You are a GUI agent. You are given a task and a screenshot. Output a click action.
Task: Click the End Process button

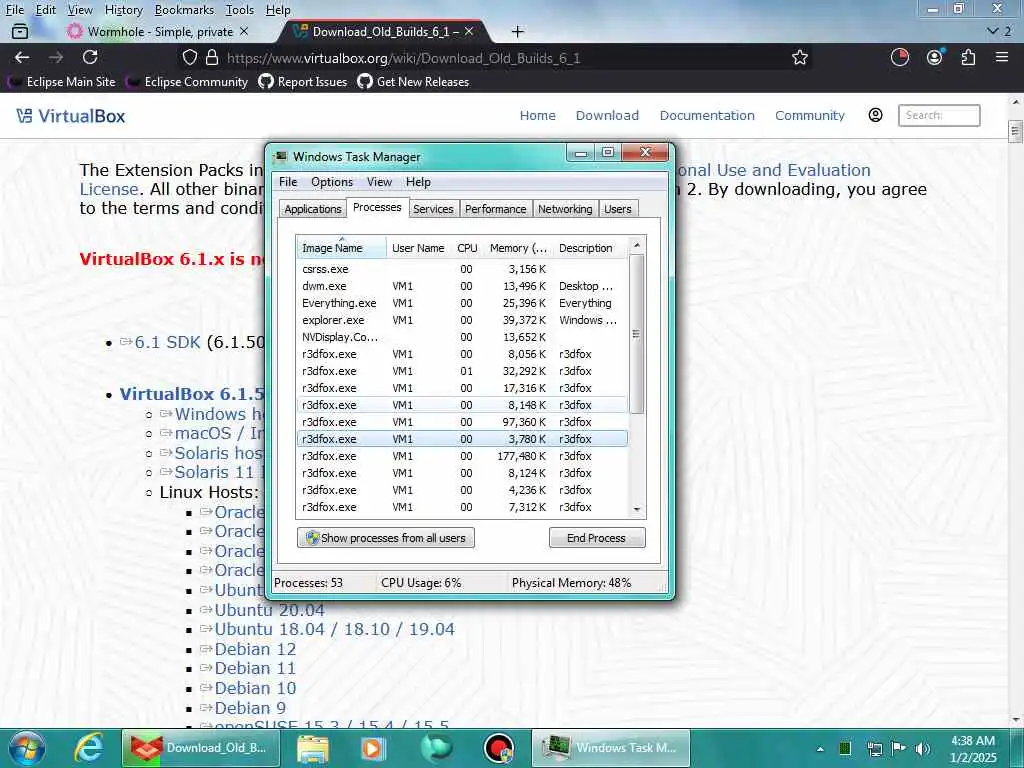point(597,538)
